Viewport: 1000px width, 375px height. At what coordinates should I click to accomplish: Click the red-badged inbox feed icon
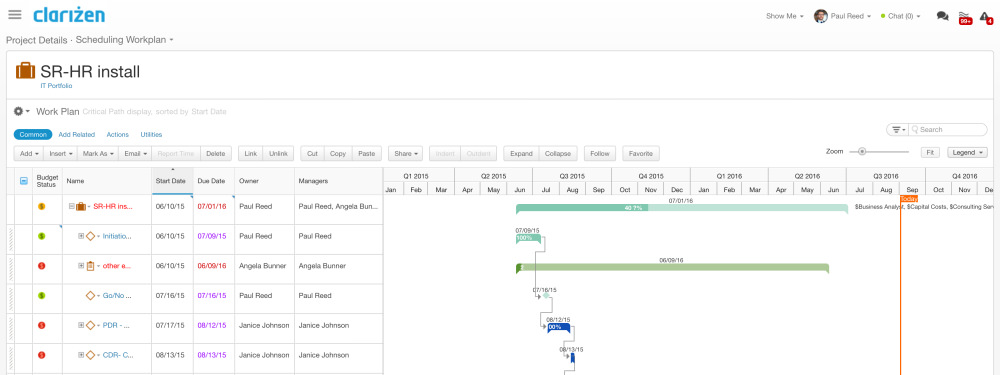[964, 17]
